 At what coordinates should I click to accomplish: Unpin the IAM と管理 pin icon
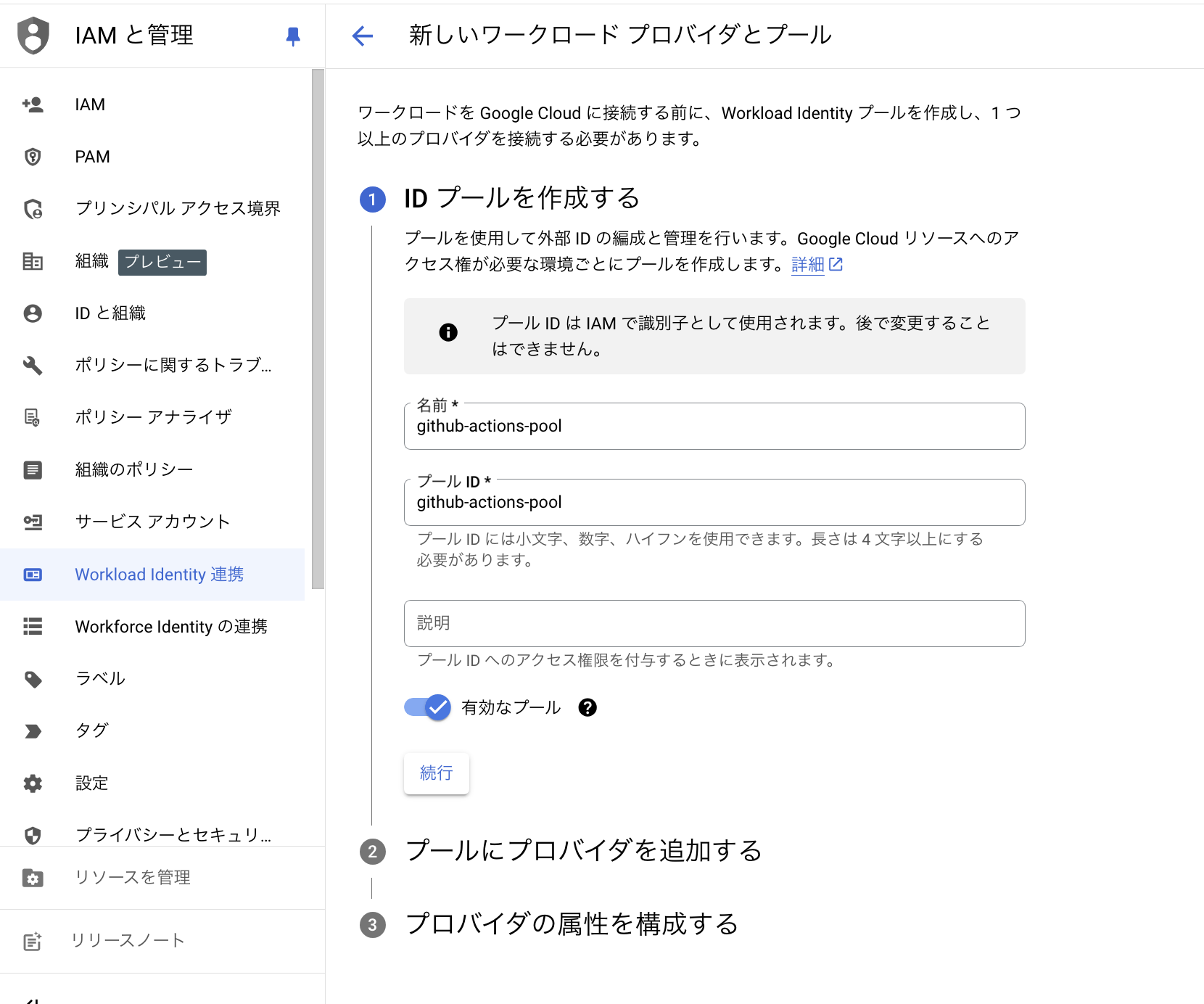click(x=293, y=36)
